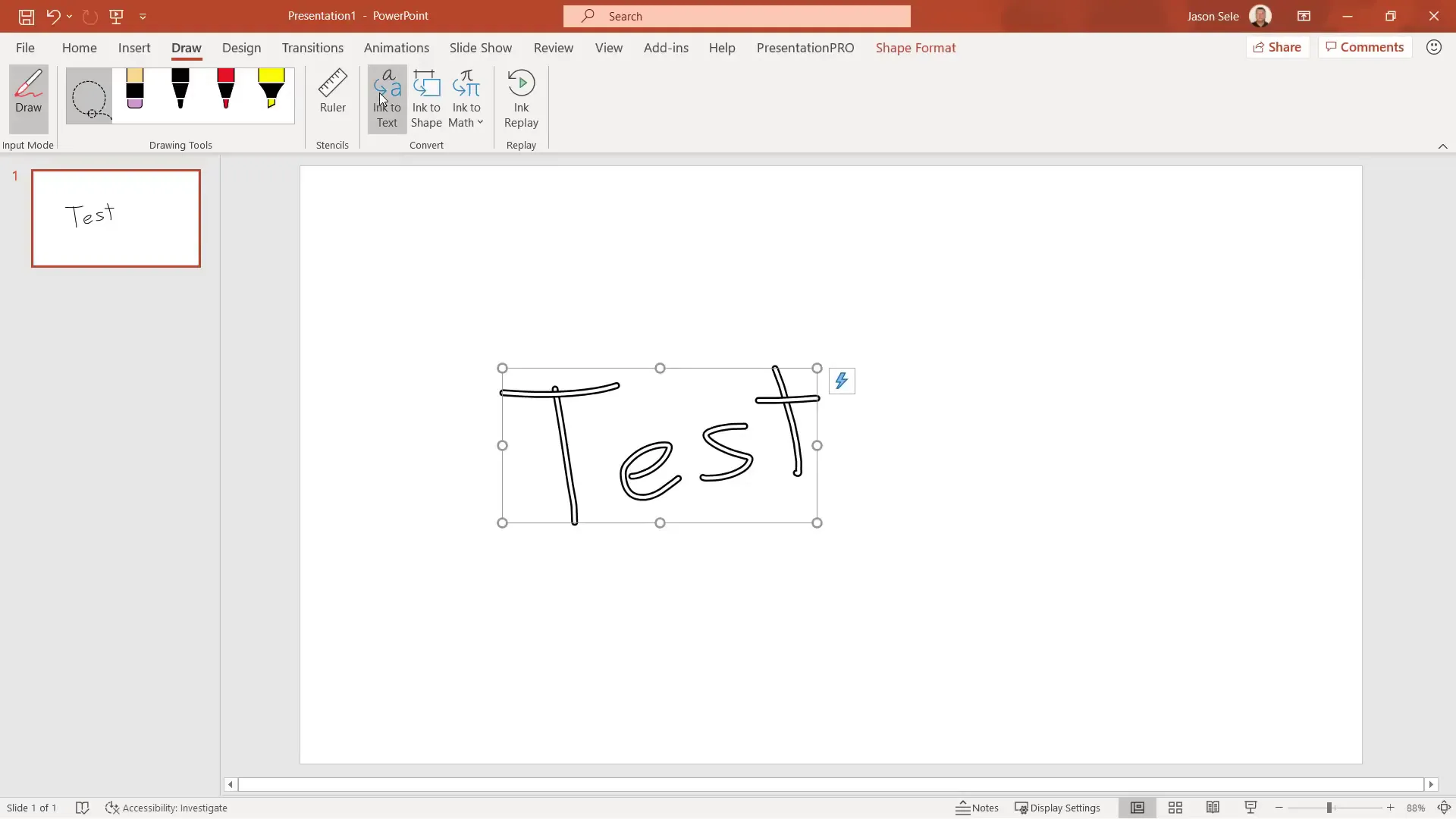Select the black pen

(180, 89)
